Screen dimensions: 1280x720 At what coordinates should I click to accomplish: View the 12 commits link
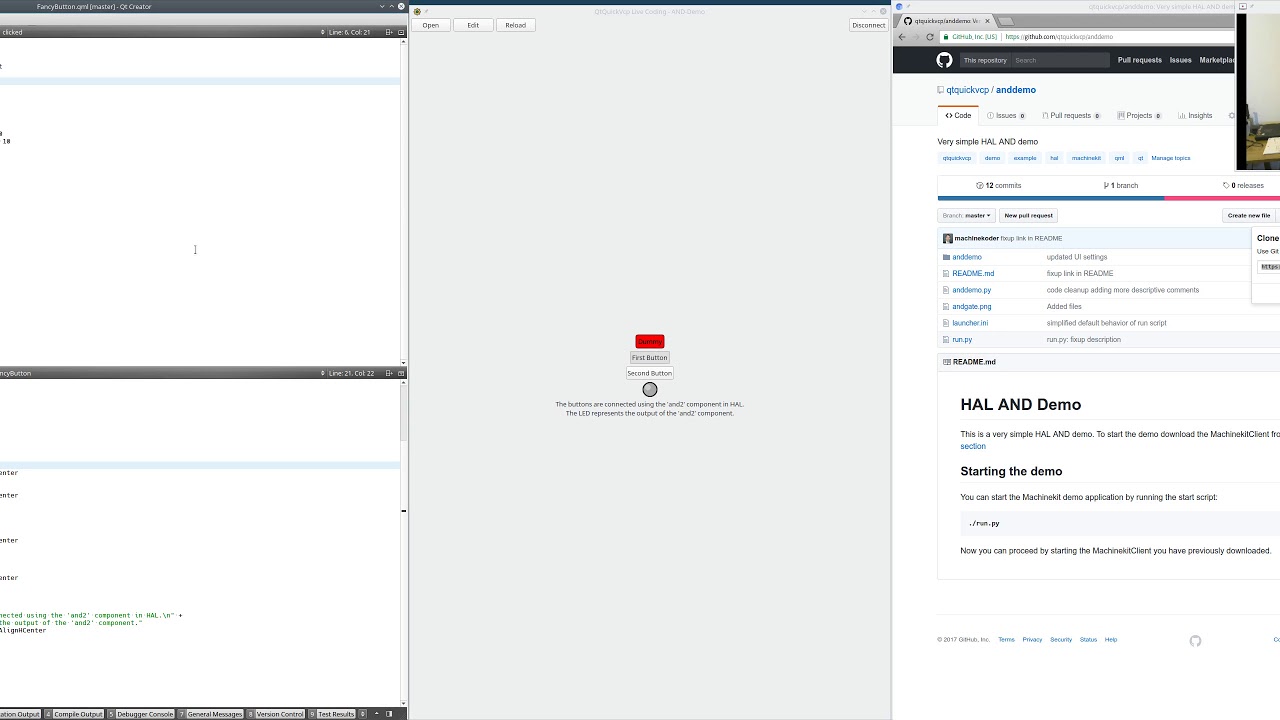point(999,185)
